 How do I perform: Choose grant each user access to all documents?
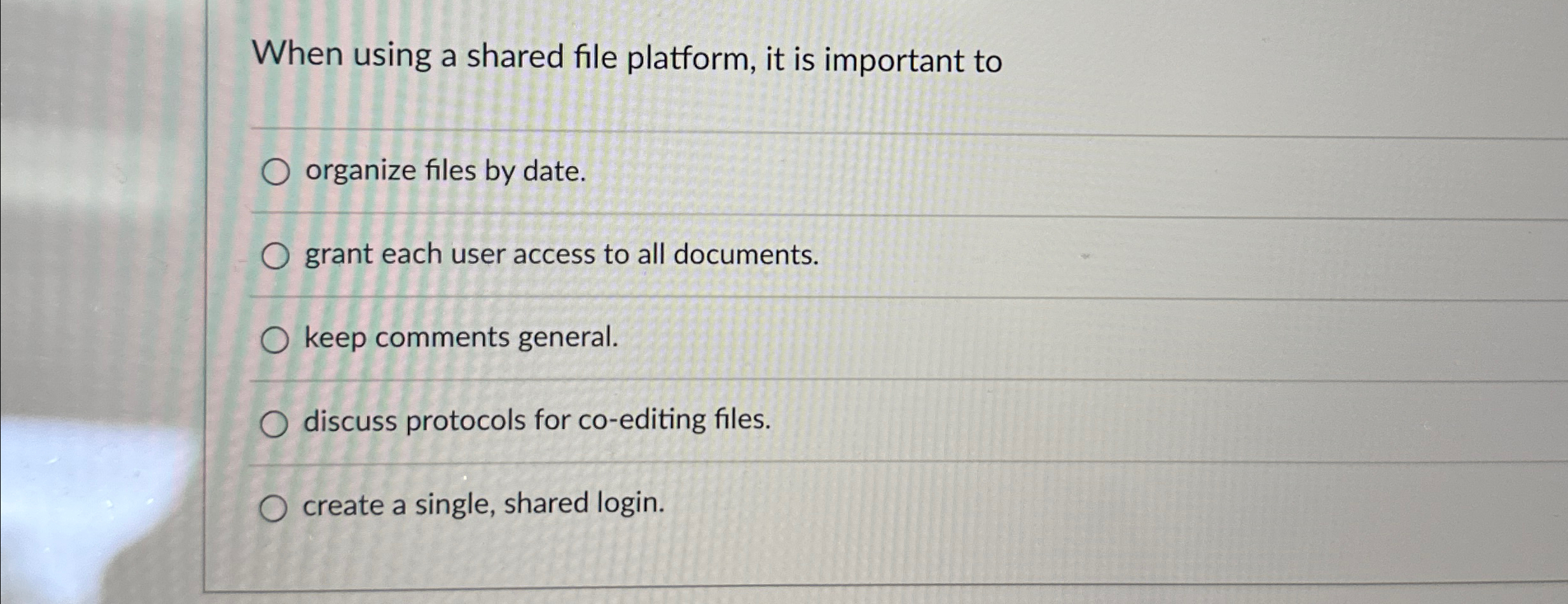(x=276, y=256)
